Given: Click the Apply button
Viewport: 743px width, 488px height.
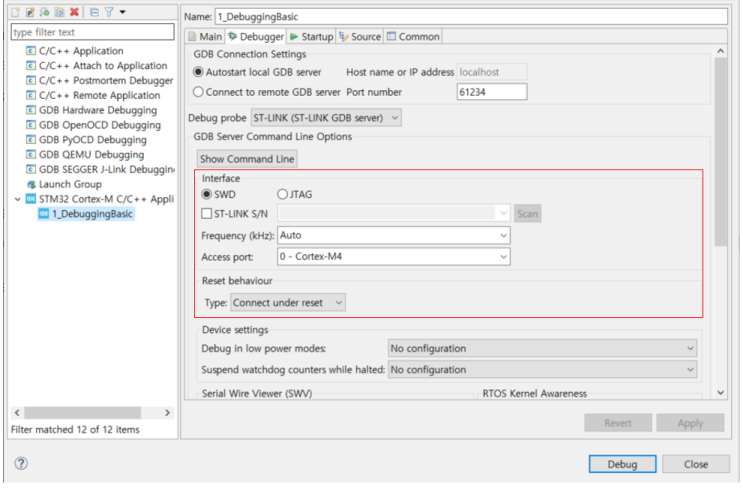Looking at the screenshot, I should coord(690,423).
